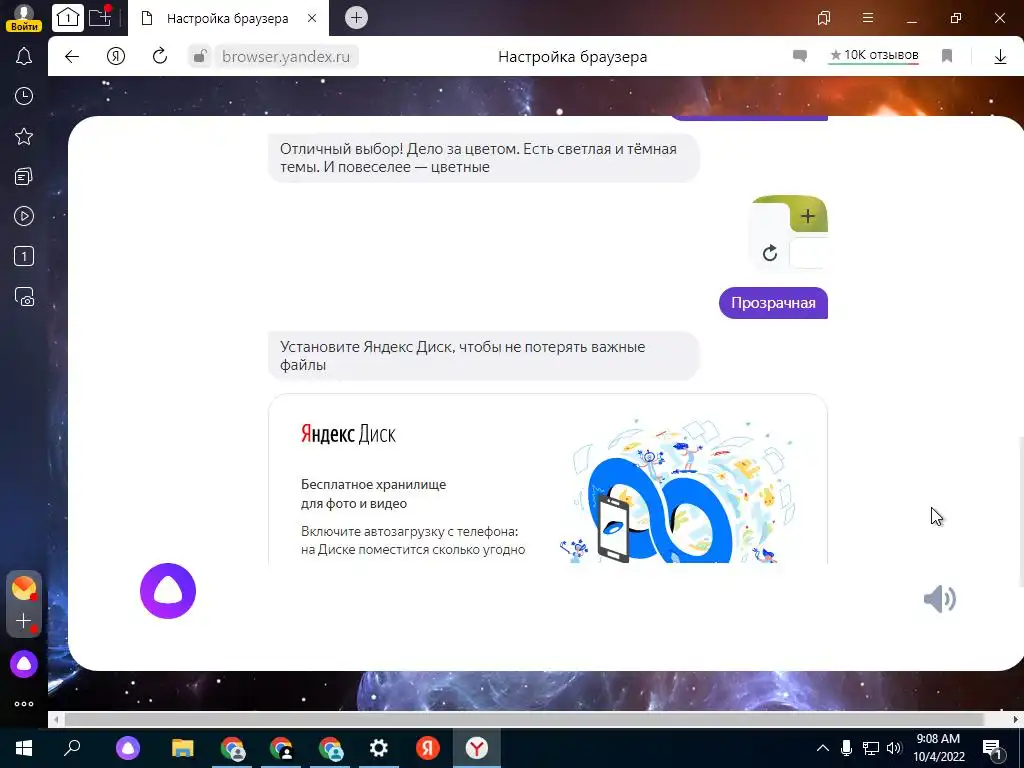The height and width of the screenshot is (768, 1024).
Task: Open the Яндекс Диск promo card
Action: tap(548, 479)
